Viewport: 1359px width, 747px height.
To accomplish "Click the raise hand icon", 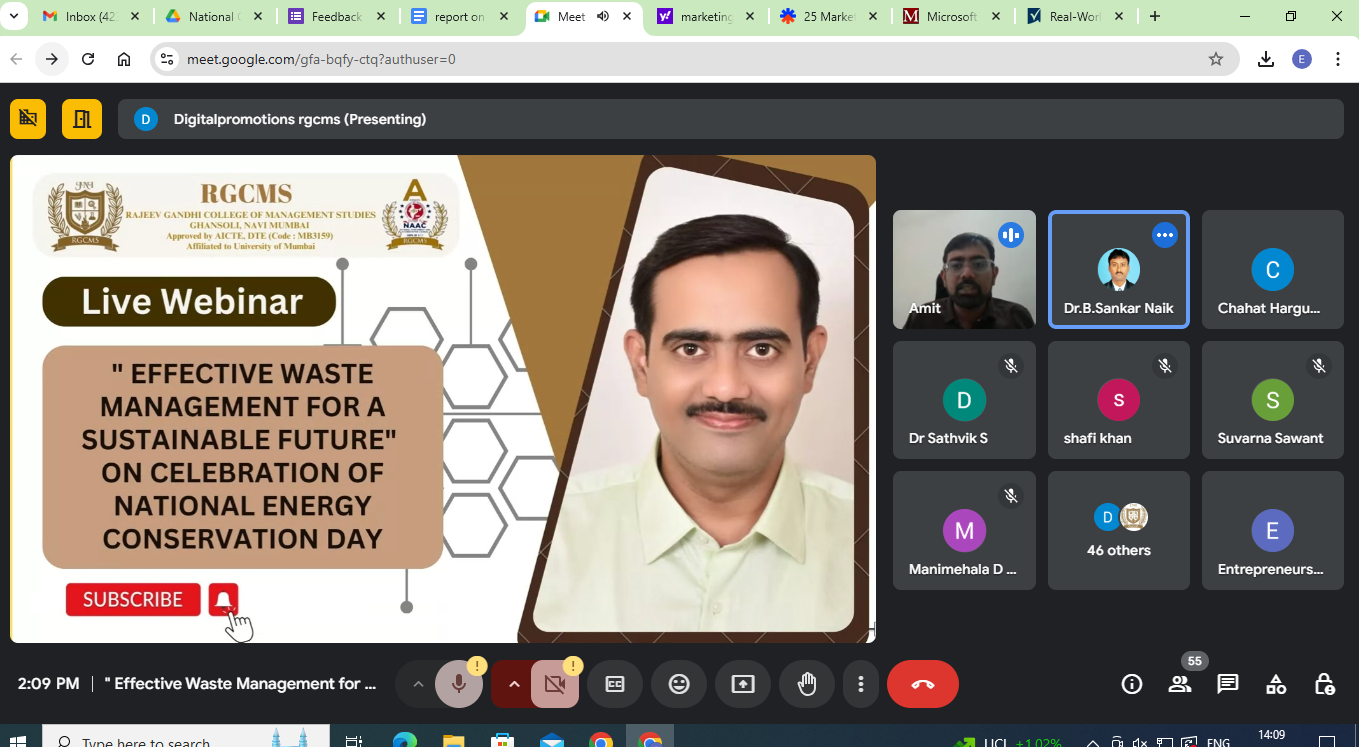I will 806,684.
